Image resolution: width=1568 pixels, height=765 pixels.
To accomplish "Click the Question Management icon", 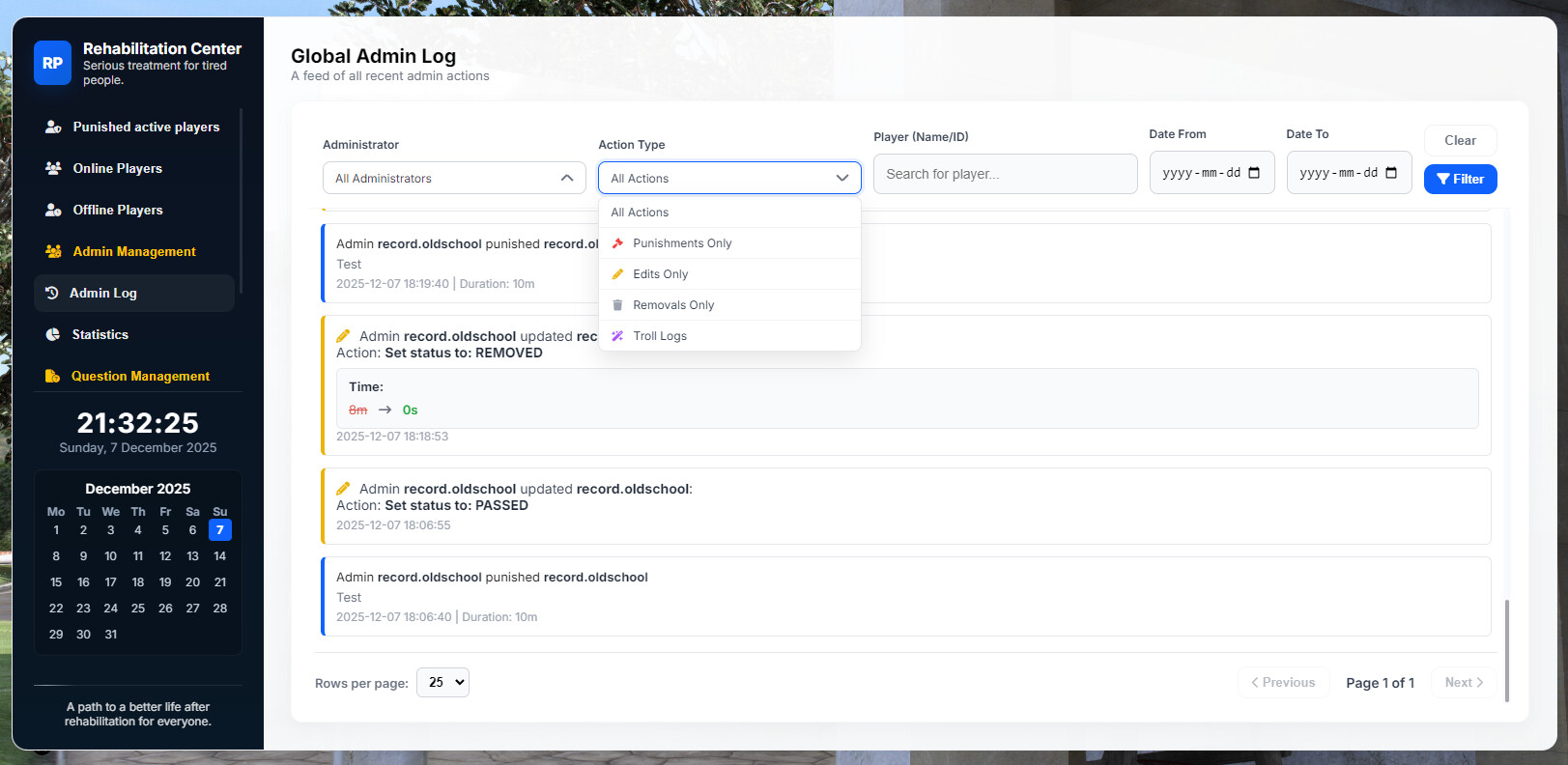I will click(x=53, y=376).
